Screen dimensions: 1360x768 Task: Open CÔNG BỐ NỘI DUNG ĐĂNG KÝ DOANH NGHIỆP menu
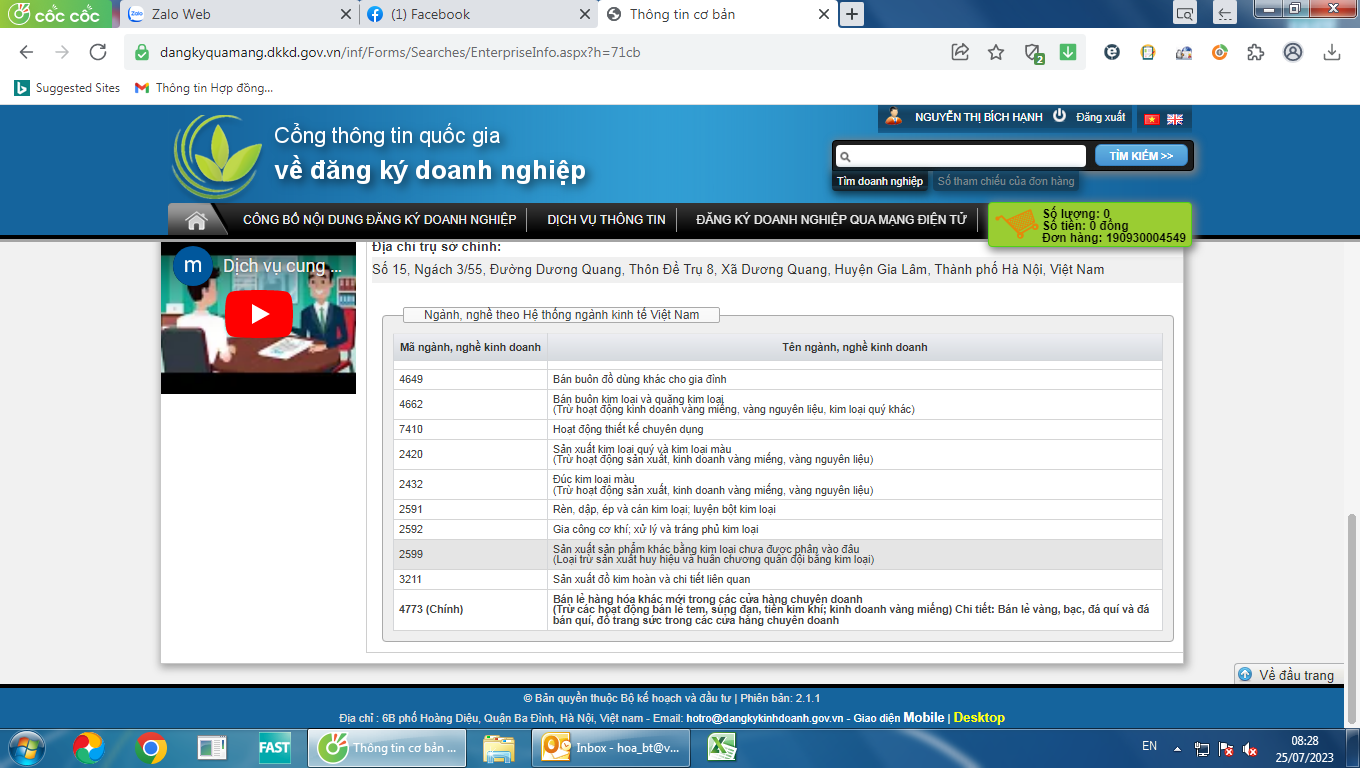coord(379,220)
